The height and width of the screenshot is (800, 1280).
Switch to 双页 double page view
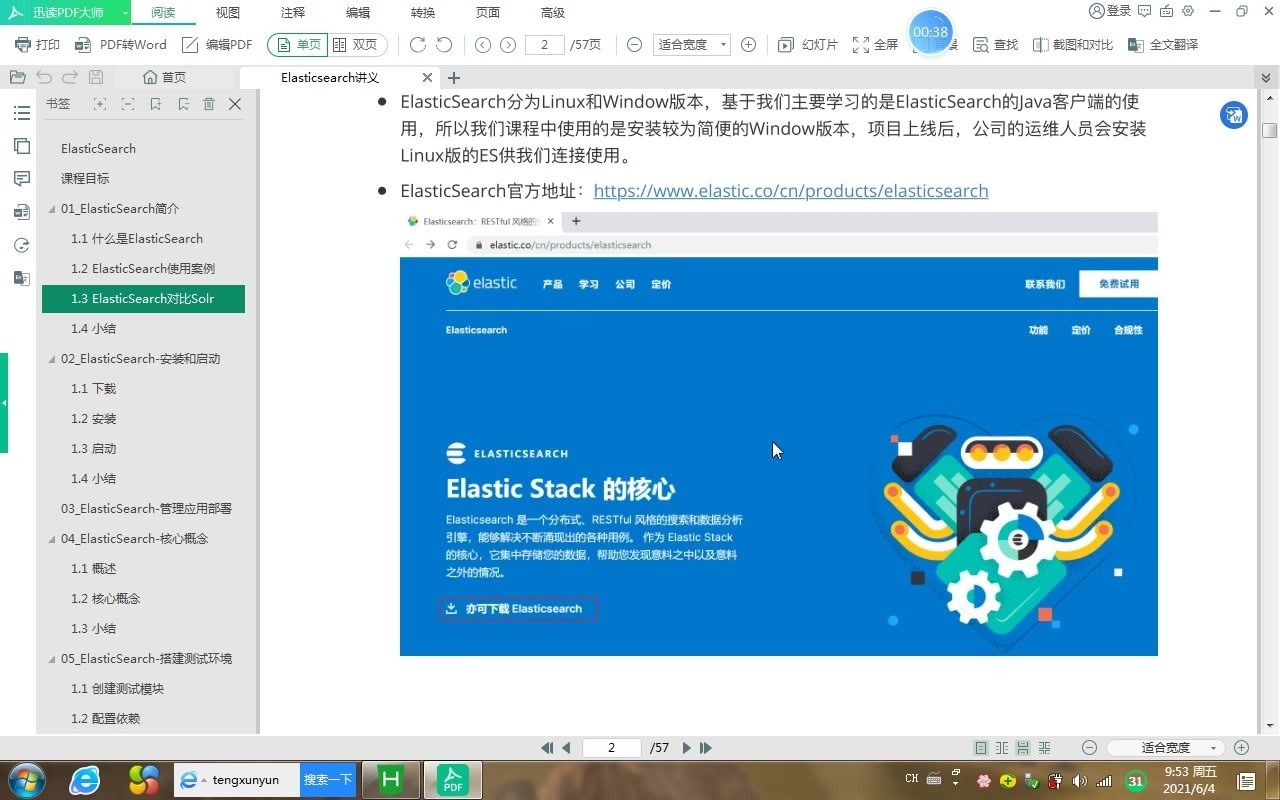[356, 45]
